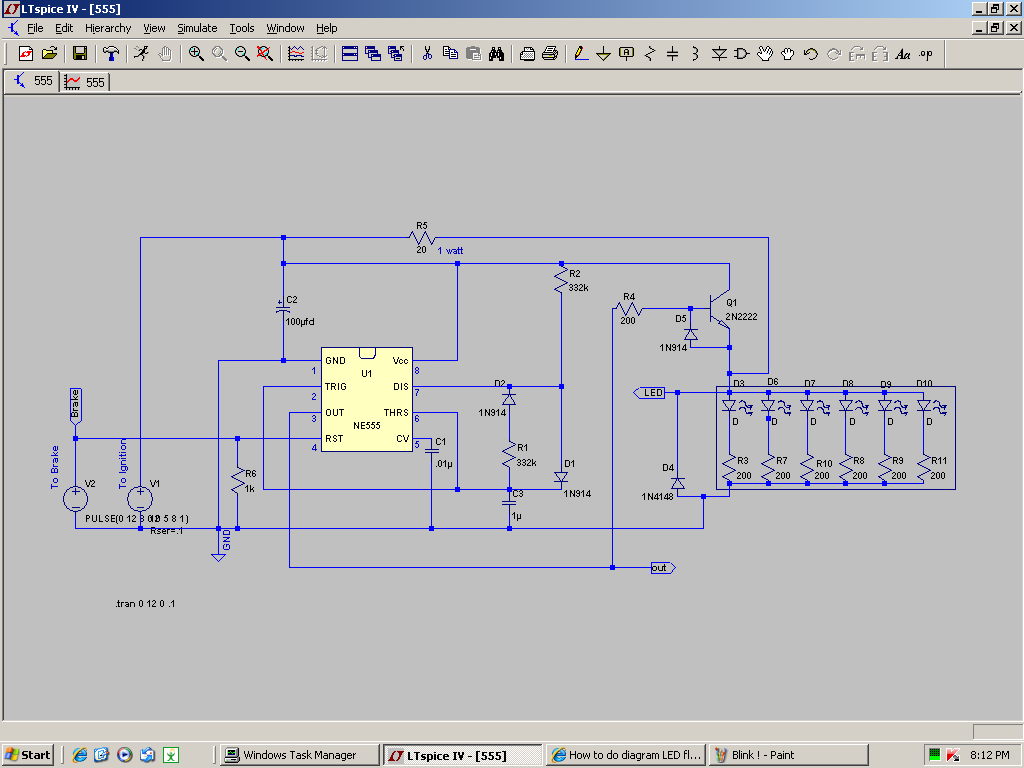Zoom in with the plus magnifier icon
The height and width of the screenshot is (768, 1024).
click(196, 54)
